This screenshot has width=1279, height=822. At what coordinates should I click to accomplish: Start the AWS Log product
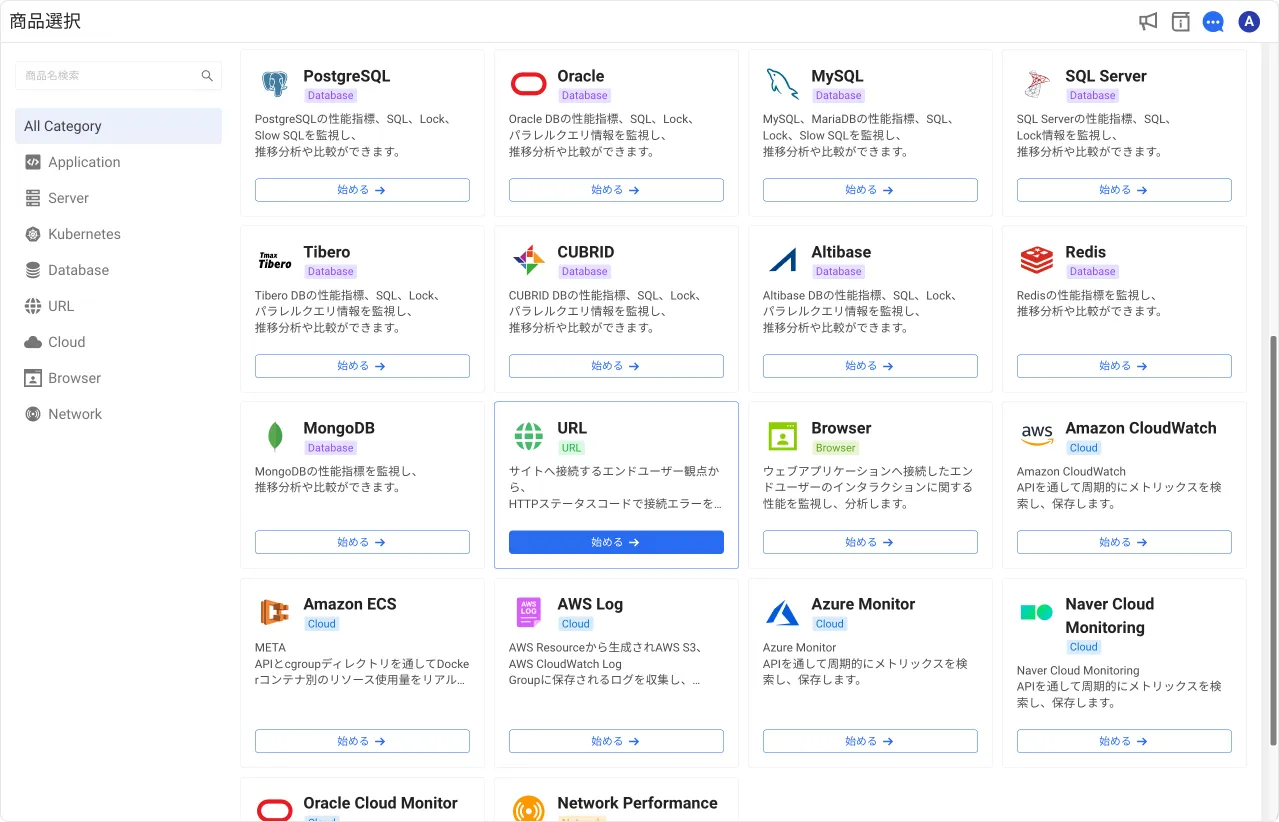pyautogui.click(x=616, y=741)
